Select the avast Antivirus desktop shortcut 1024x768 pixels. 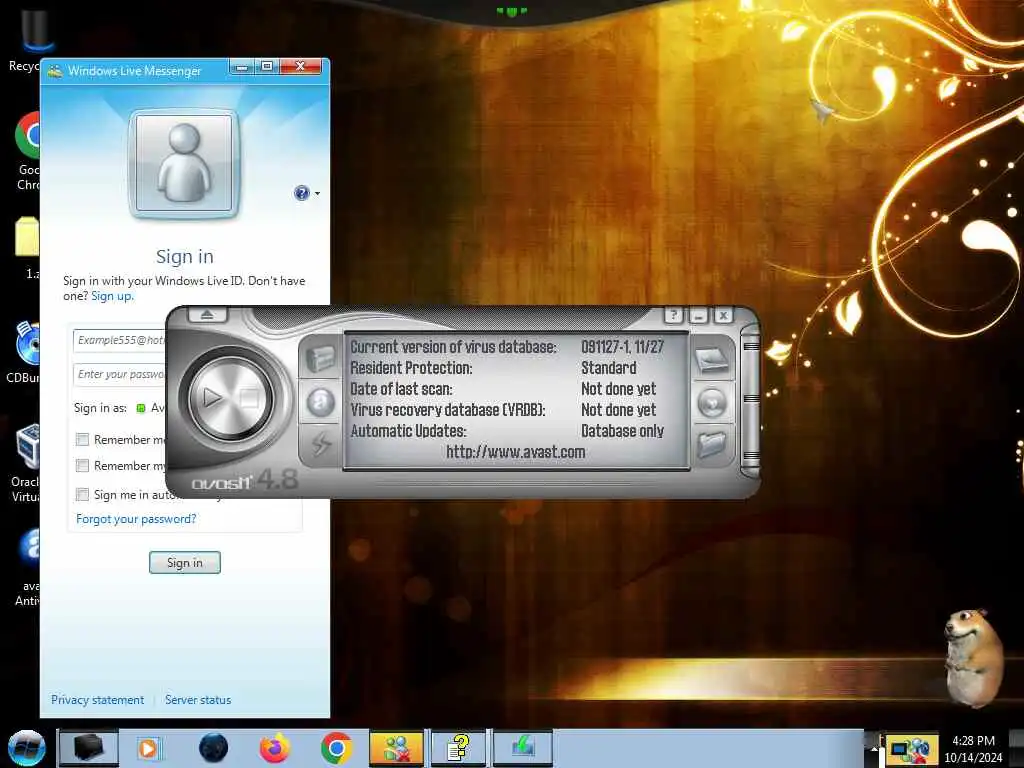[x=27, y=568]
